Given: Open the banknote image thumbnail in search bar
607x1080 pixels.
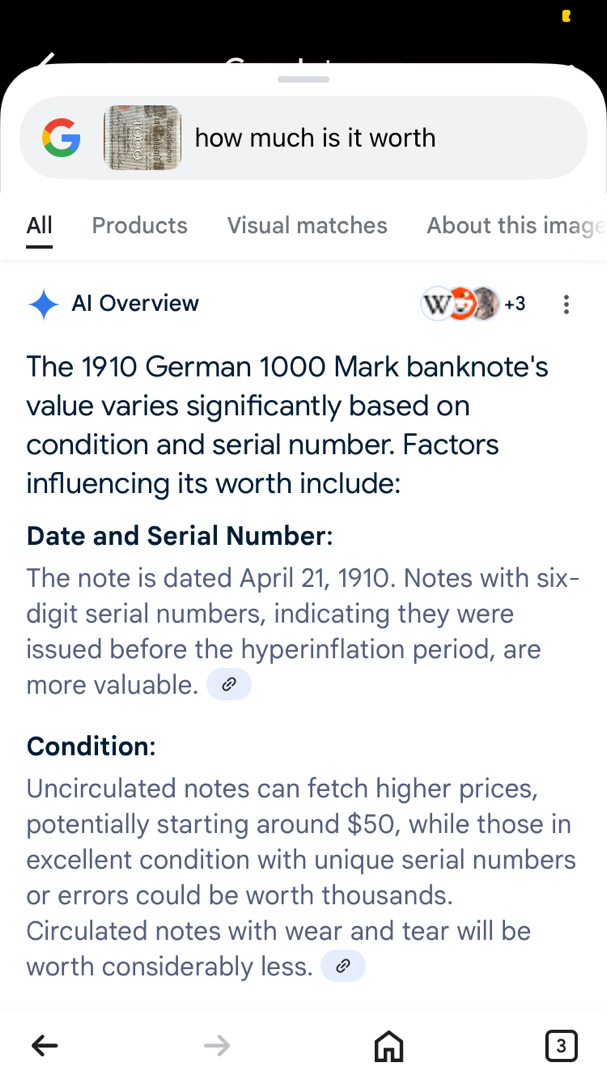Looking at the screenshot, I should coord(142,138).
